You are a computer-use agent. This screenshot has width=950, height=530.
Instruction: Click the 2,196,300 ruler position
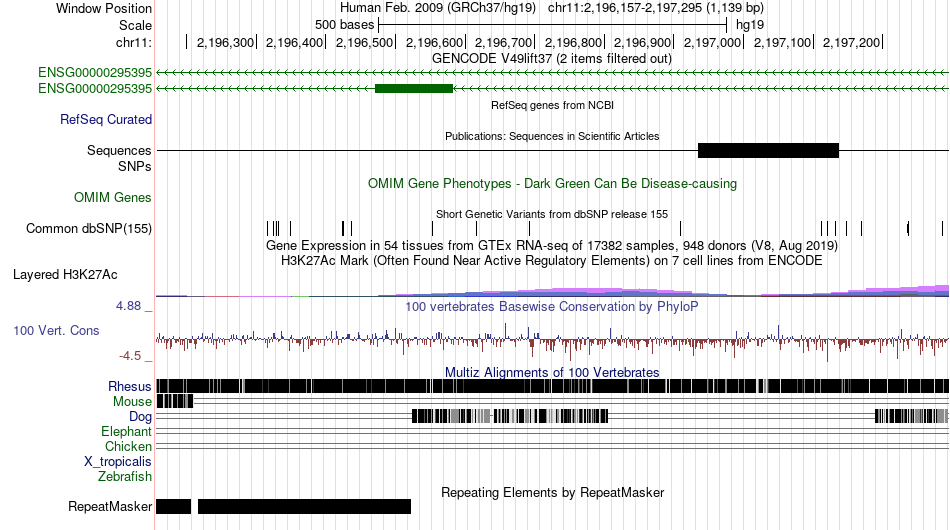(225, 42)
